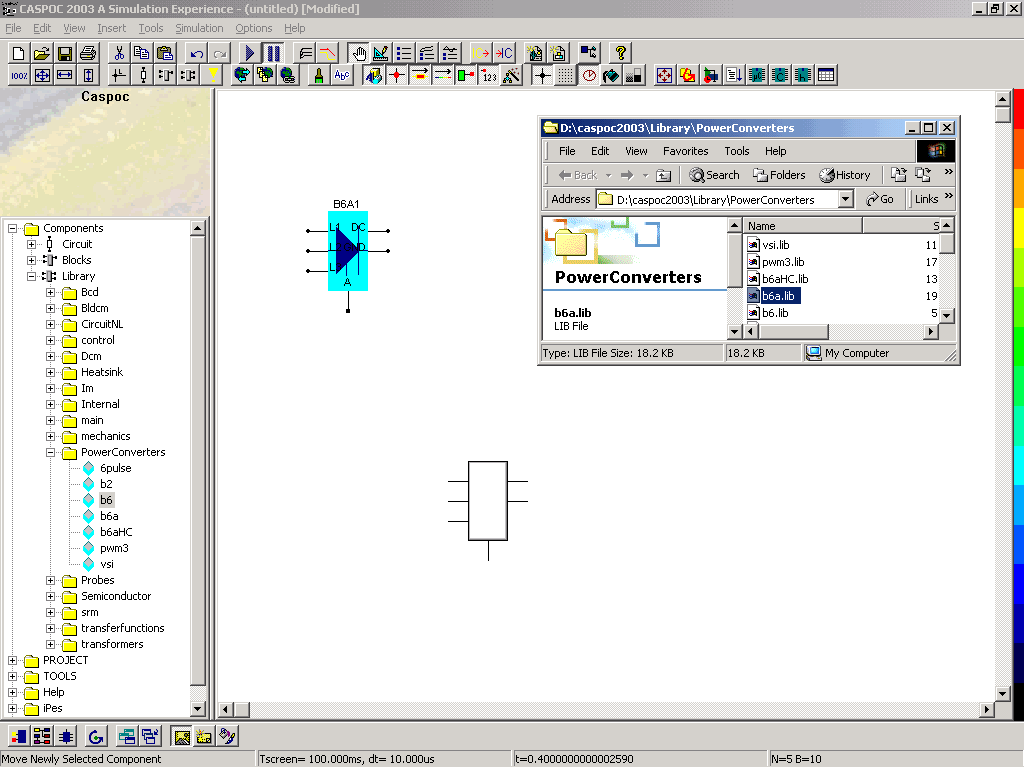Save the project with the floppy icon
The image size is (1024, 768).
(65, 53)
